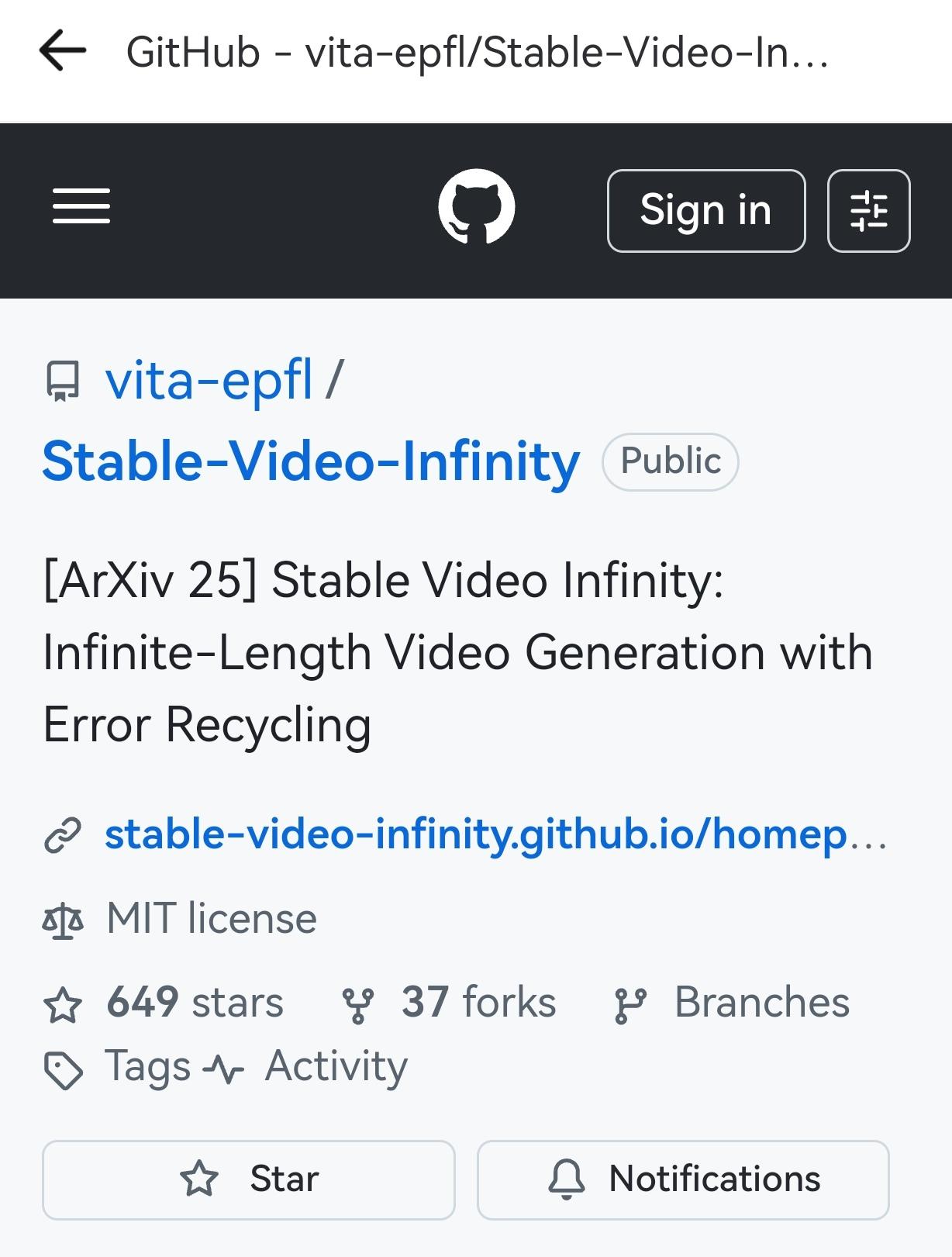Click the star outline icon next to 649 stars
This screenshot has width=952, height=1257.
[64, 1005]
